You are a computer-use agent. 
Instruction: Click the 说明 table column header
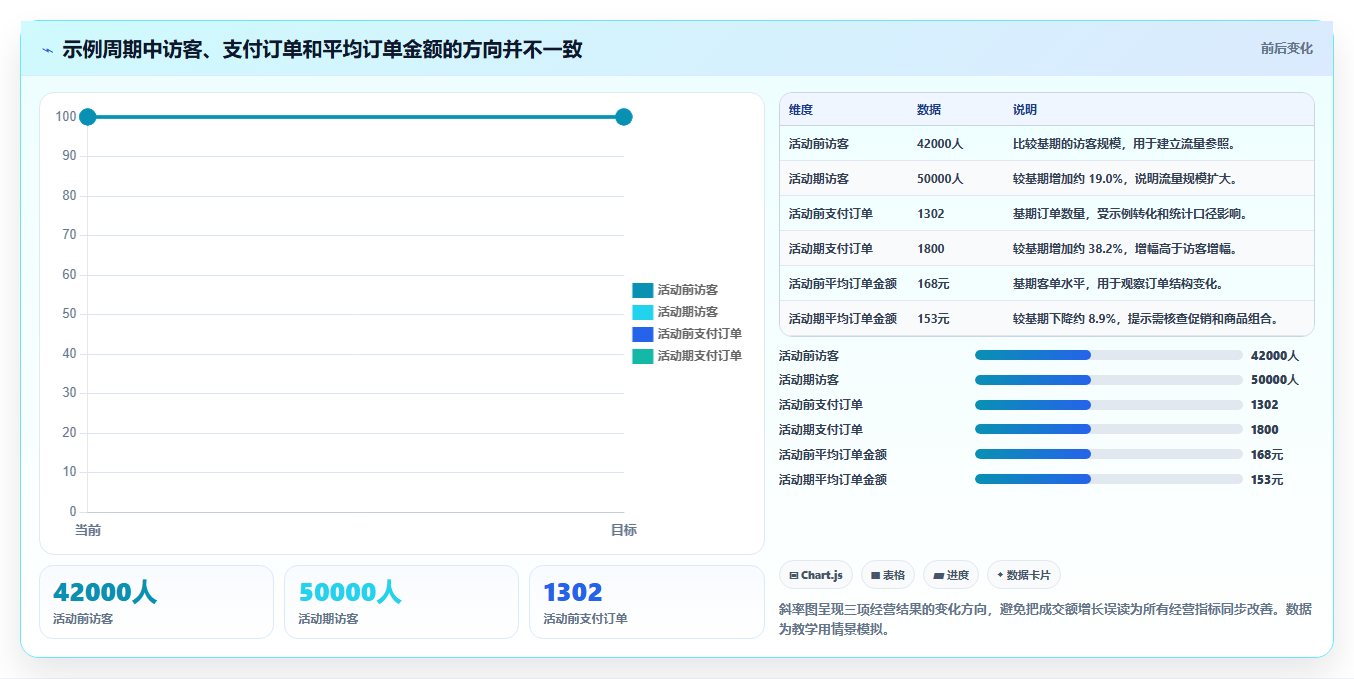point(1025,110)
